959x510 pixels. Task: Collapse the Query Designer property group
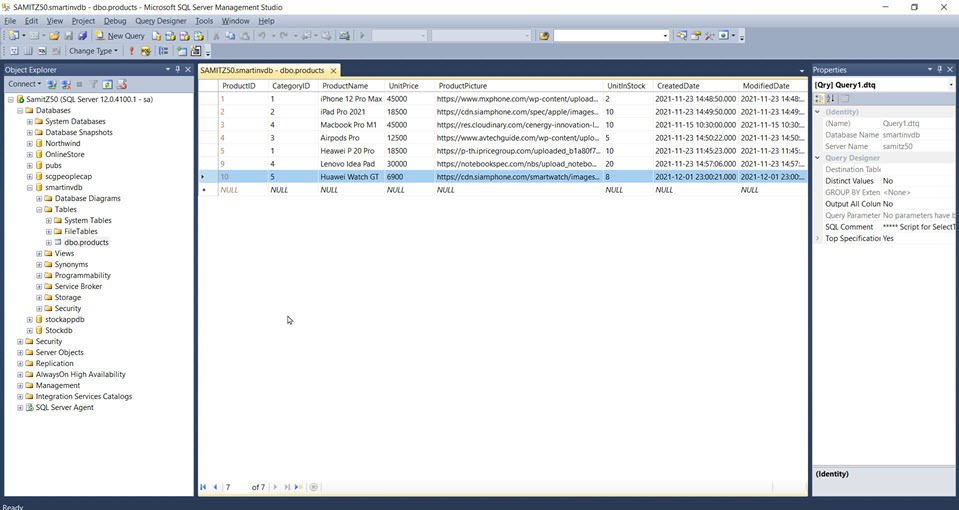point(818,158)
